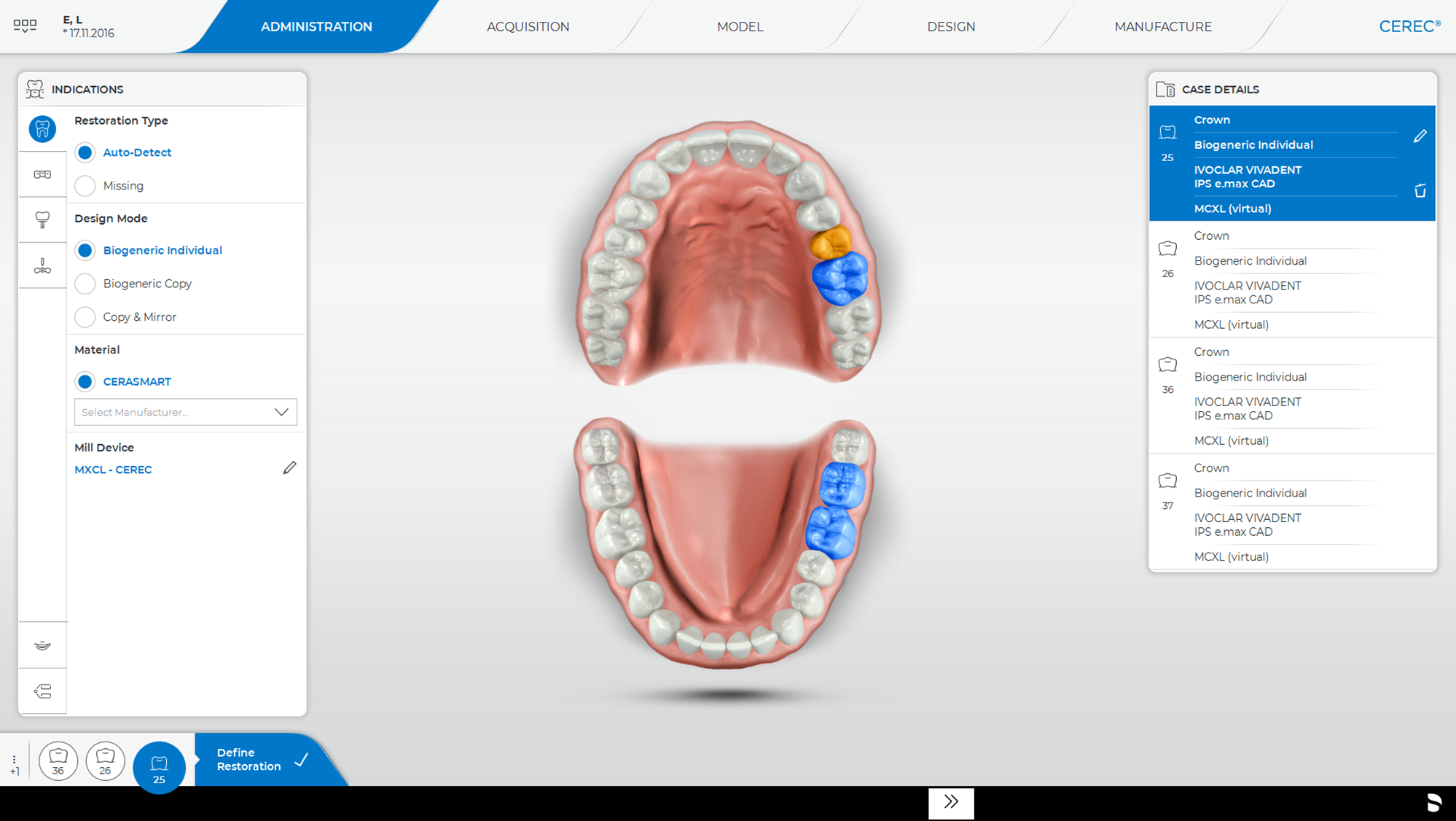The height and width of the screenshot is (821, 1456).
Task: Select the single tooth restoration icon
Action: pos(42,129)
